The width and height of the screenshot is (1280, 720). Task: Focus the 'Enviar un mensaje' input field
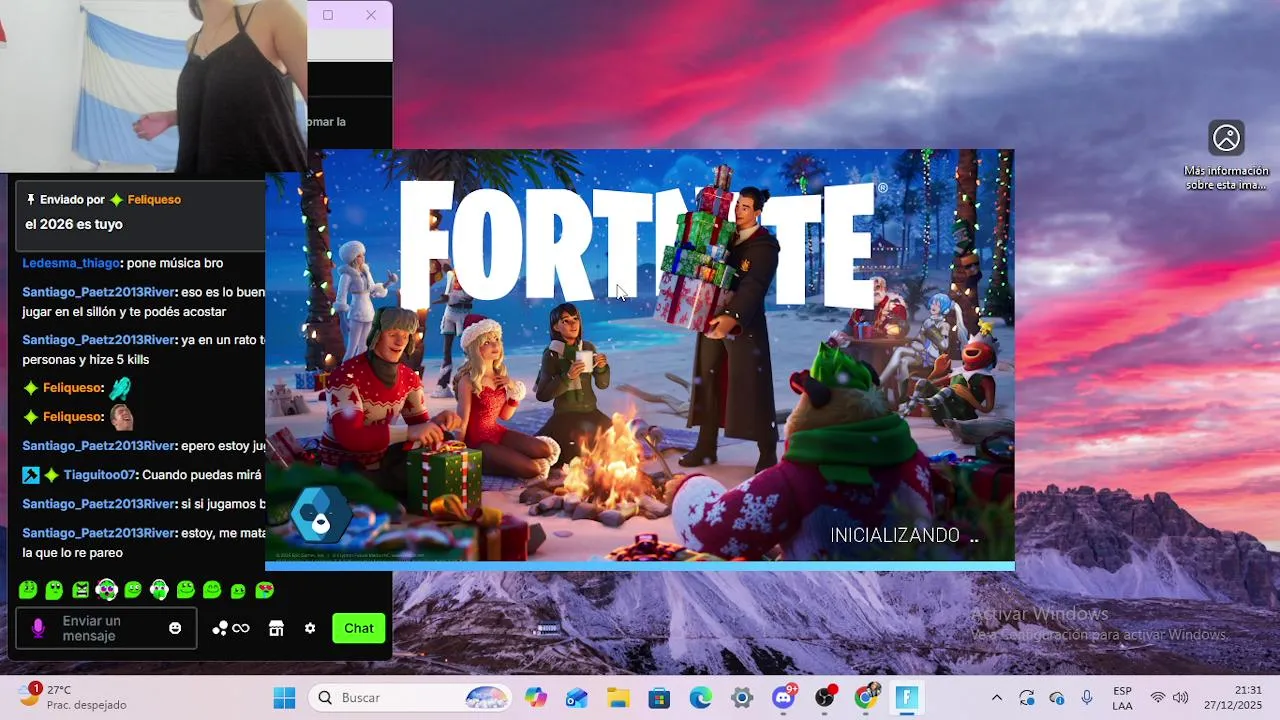pyautogui.click(x=106, y=628)
